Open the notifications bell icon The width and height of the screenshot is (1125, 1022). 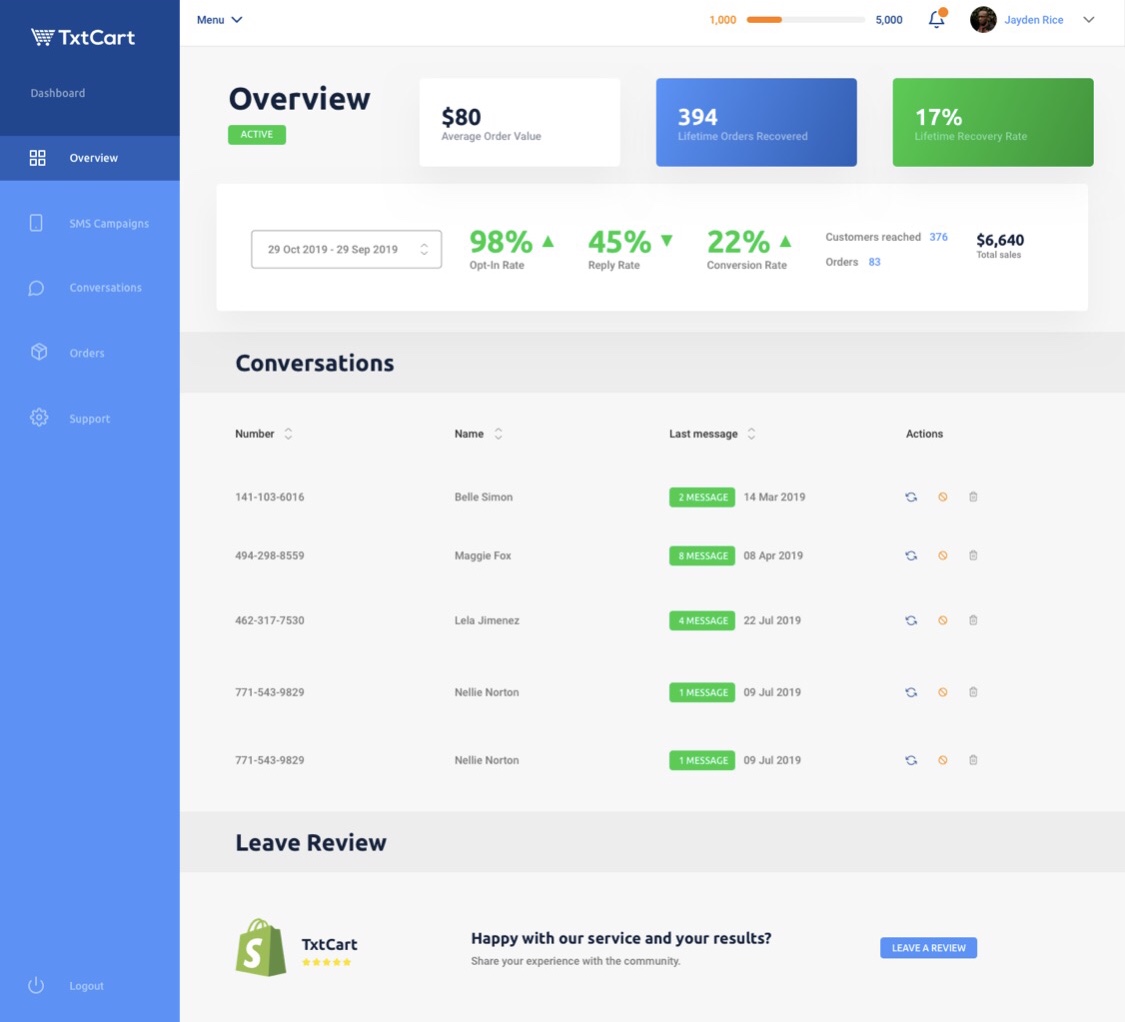937,19
